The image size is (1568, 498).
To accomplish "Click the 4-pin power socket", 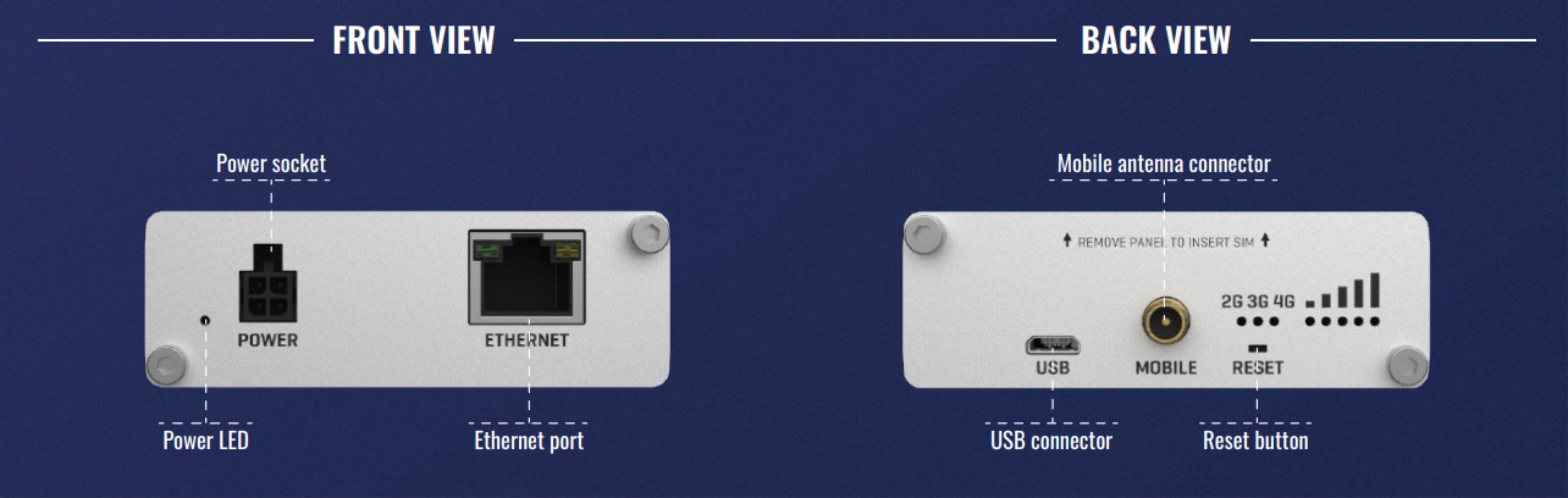I will 268,283.
